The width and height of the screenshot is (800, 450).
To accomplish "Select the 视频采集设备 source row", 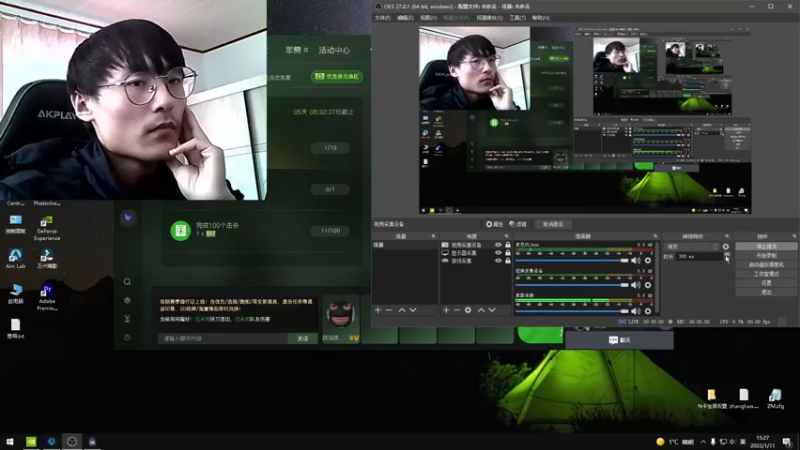I will tap(477, 245).
